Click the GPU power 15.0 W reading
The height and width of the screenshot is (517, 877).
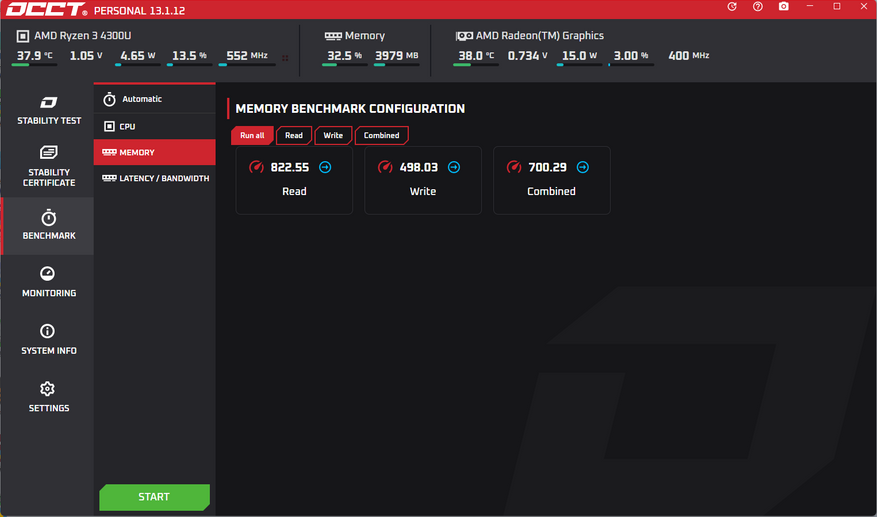tap(579, 55)
